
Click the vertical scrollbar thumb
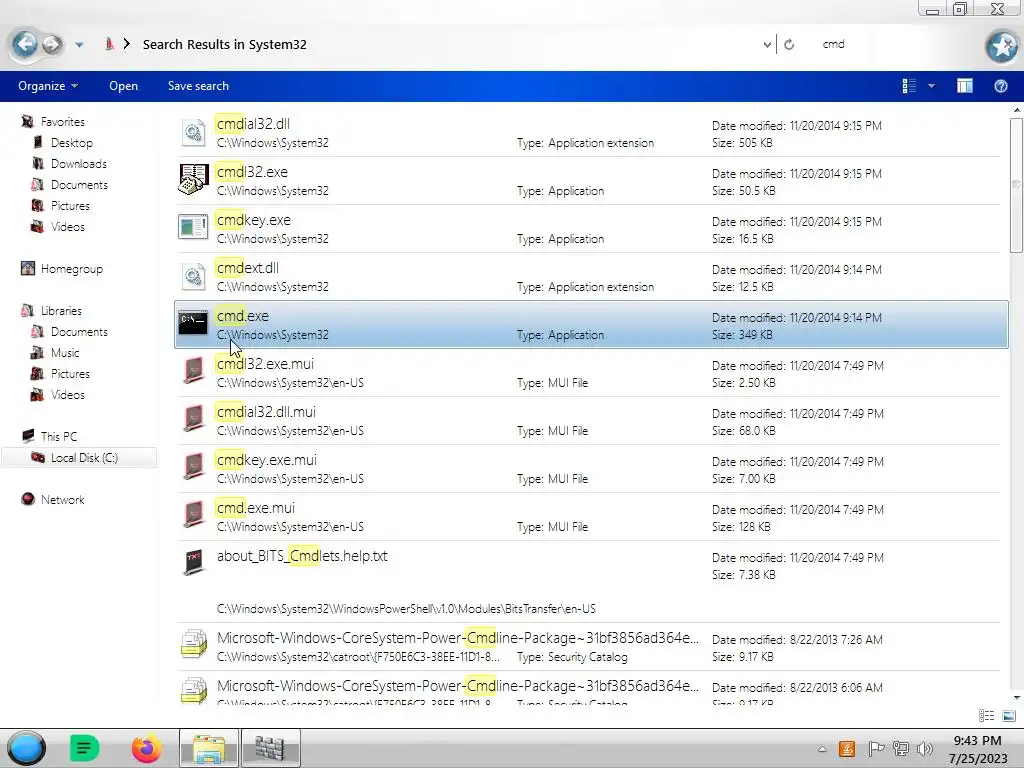pyautogui.click(x=1016, y=185)
